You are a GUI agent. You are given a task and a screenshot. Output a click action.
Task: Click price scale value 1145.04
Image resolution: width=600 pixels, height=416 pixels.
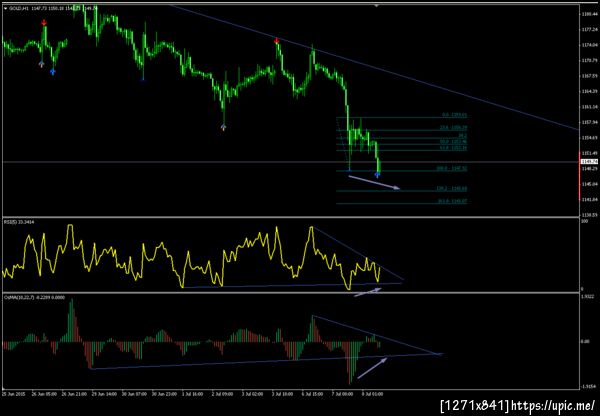(589, 184)
